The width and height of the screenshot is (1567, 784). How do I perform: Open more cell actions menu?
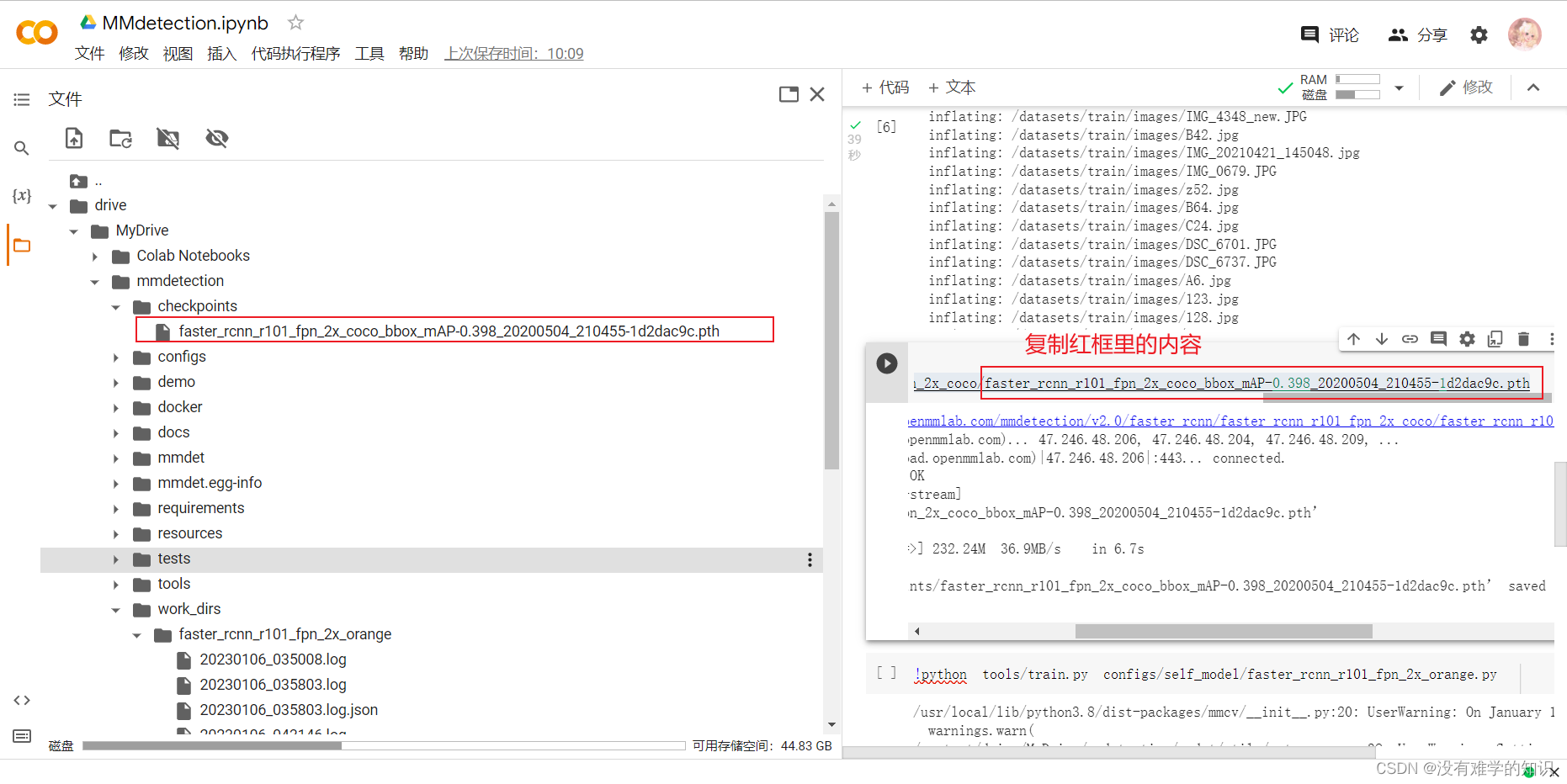pos(1552,339)
